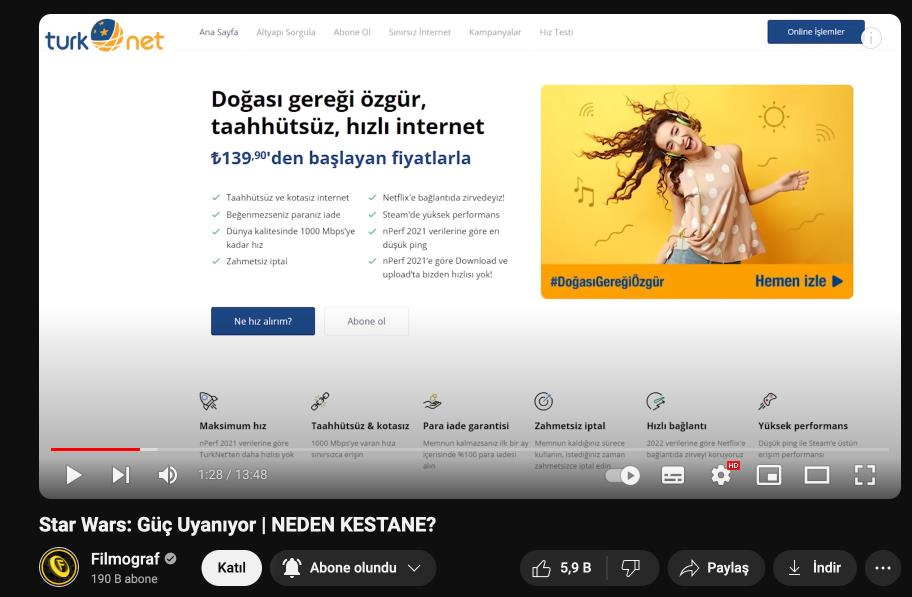Click the Hızlı bağlantı icon
Viewport: 912px width, 597px height.
point(656,401)
